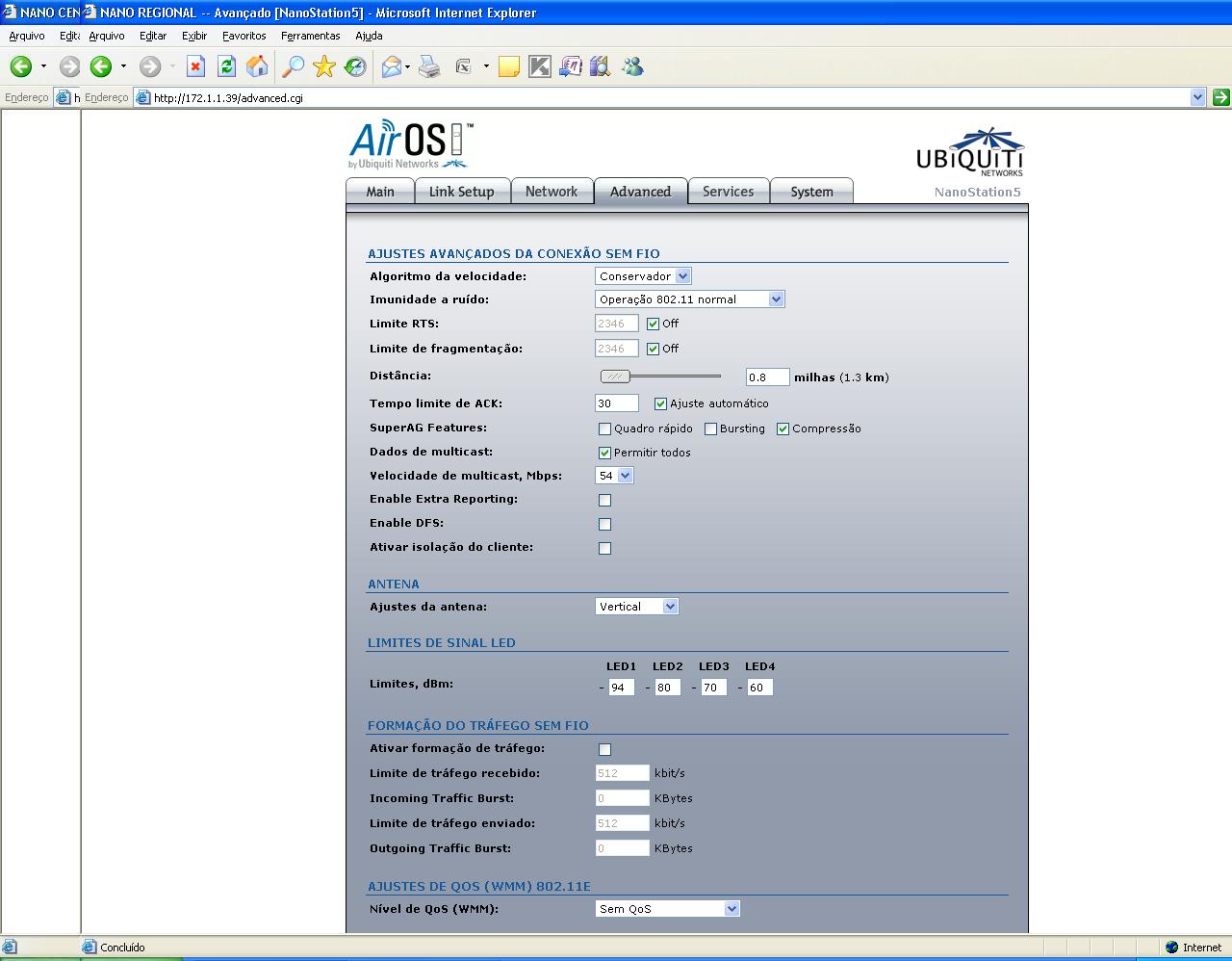1232x961 pixels.
Task: Click the translate toolbar icon beside the K
Action: (571, 66)
